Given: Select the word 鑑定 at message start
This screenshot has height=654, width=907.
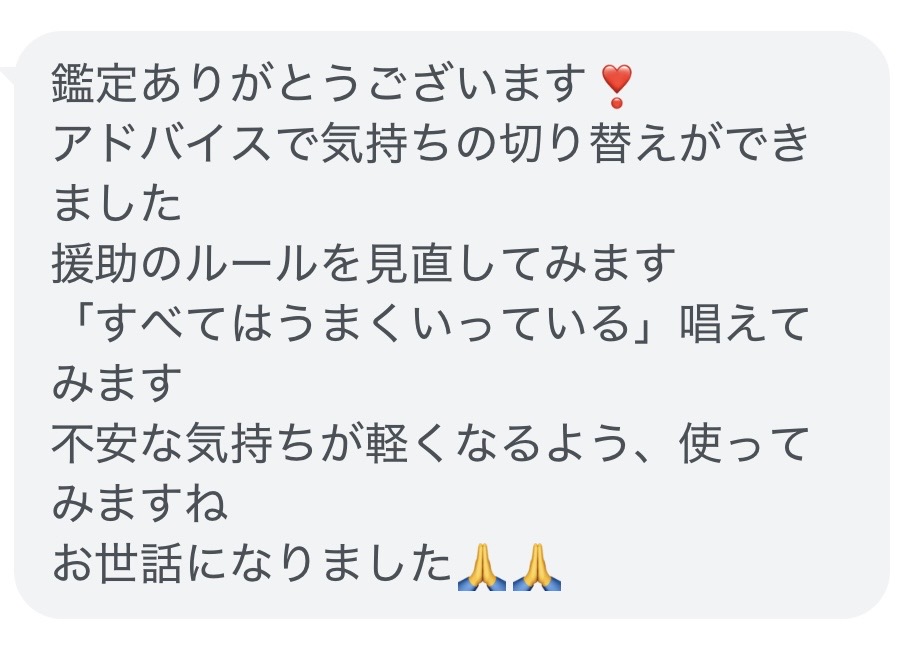Looking at the screenshot, I should click(x=94, y=84).
